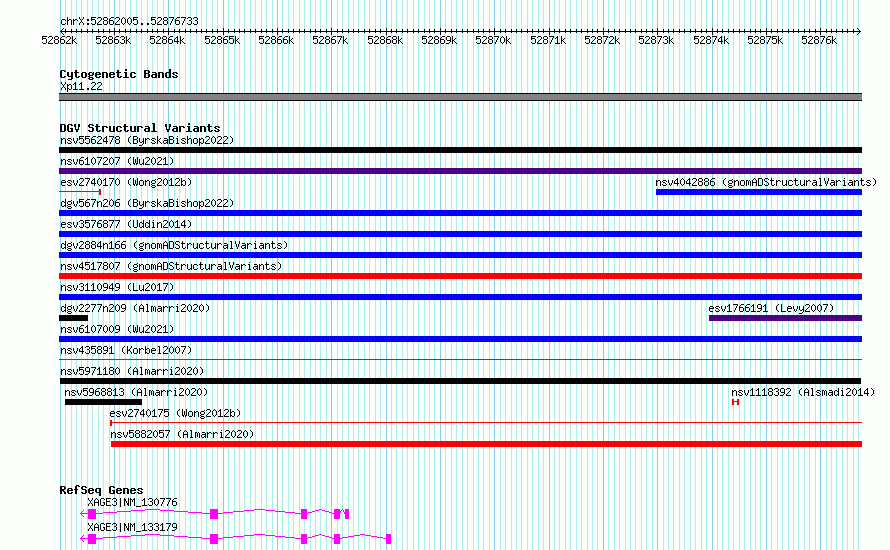Select nsv5971180 (Almarri2020) label
890x550 pixels.
click(132, 371)
